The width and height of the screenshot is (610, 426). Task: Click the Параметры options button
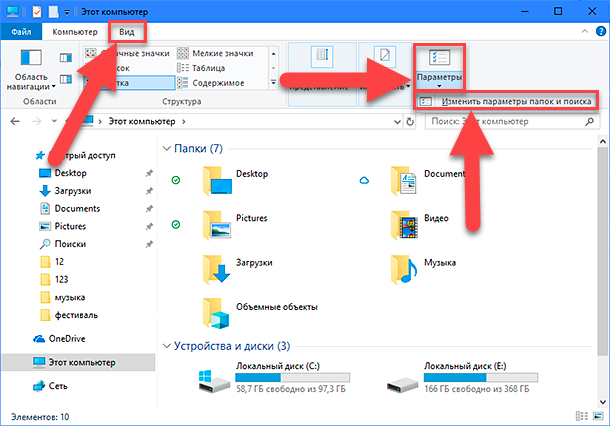pos(439,67)
